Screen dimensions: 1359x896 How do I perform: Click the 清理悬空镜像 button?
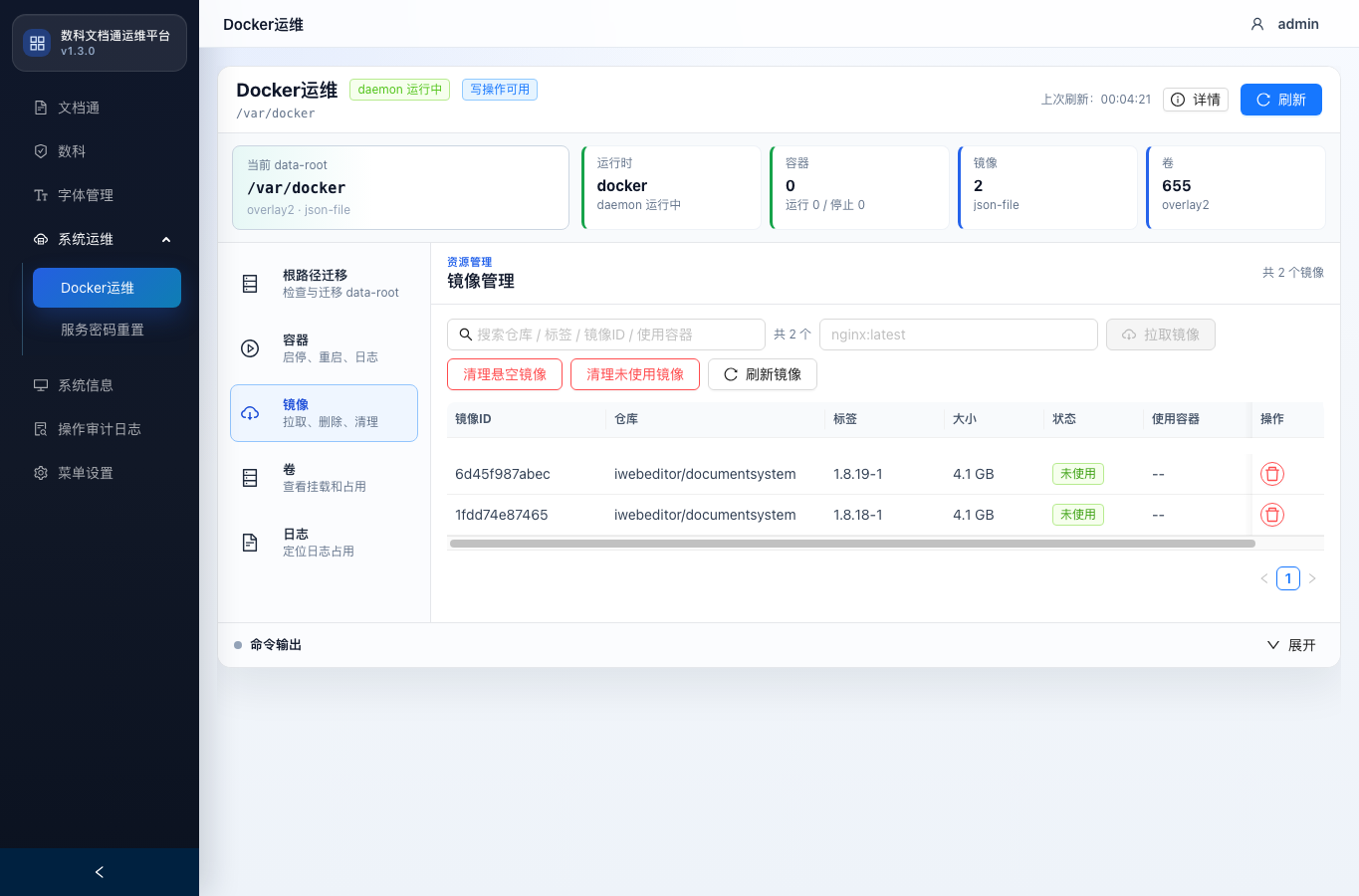point(505,374)
